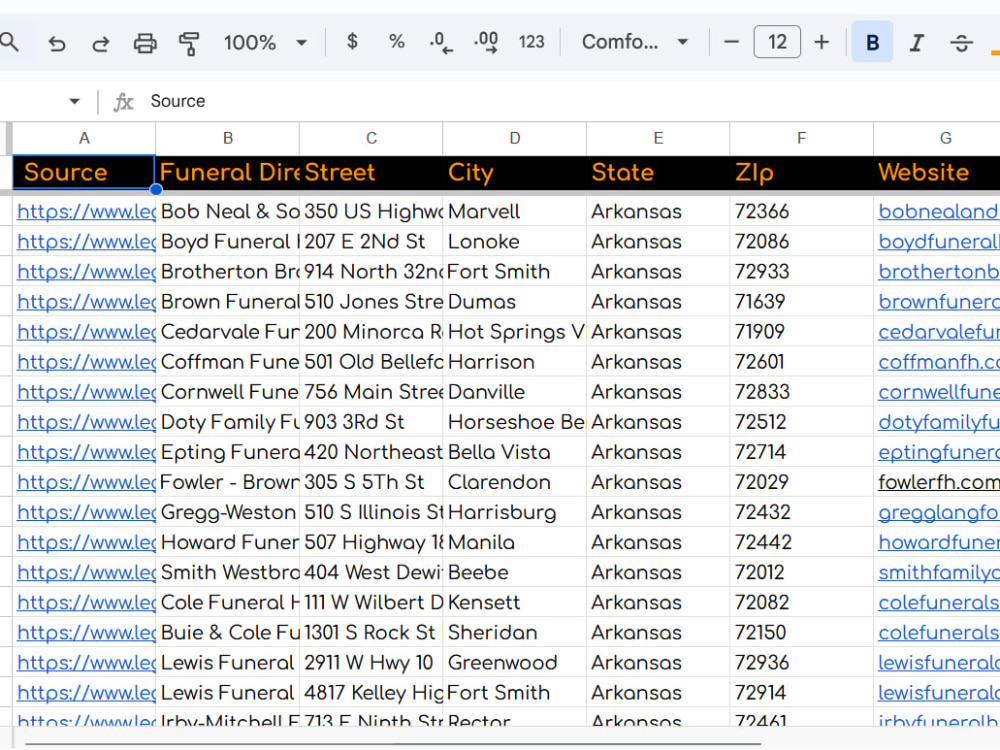Print the spreadsheet
Screen dimensions: 1000x750
point(145,43)
